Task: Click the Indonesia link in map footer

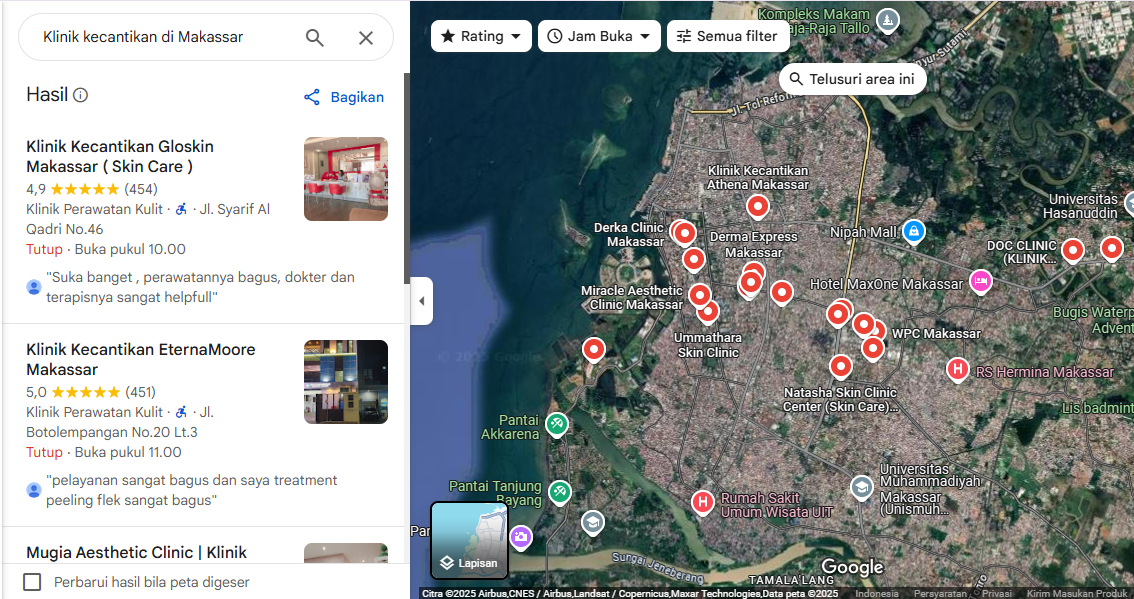Action: point(877,593)
